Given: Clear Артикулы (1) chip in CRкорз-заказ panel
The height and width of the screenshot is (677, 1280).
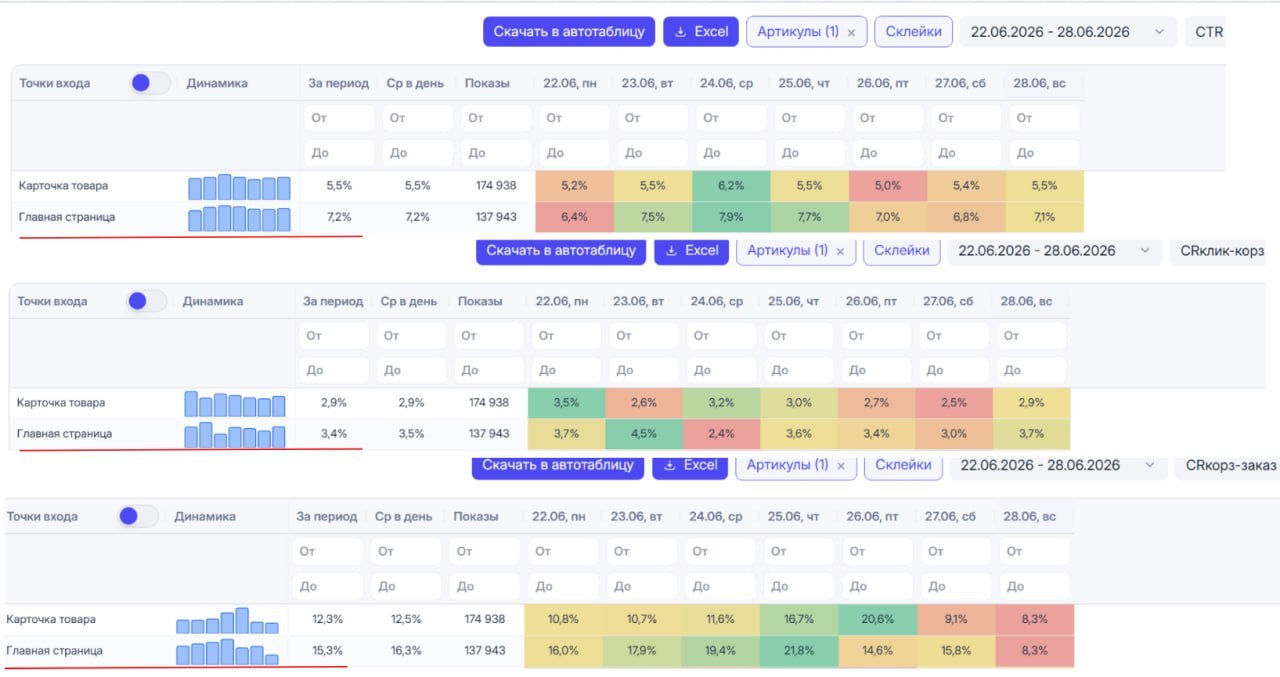Looking at the screenshot, I should coord(840,465).
